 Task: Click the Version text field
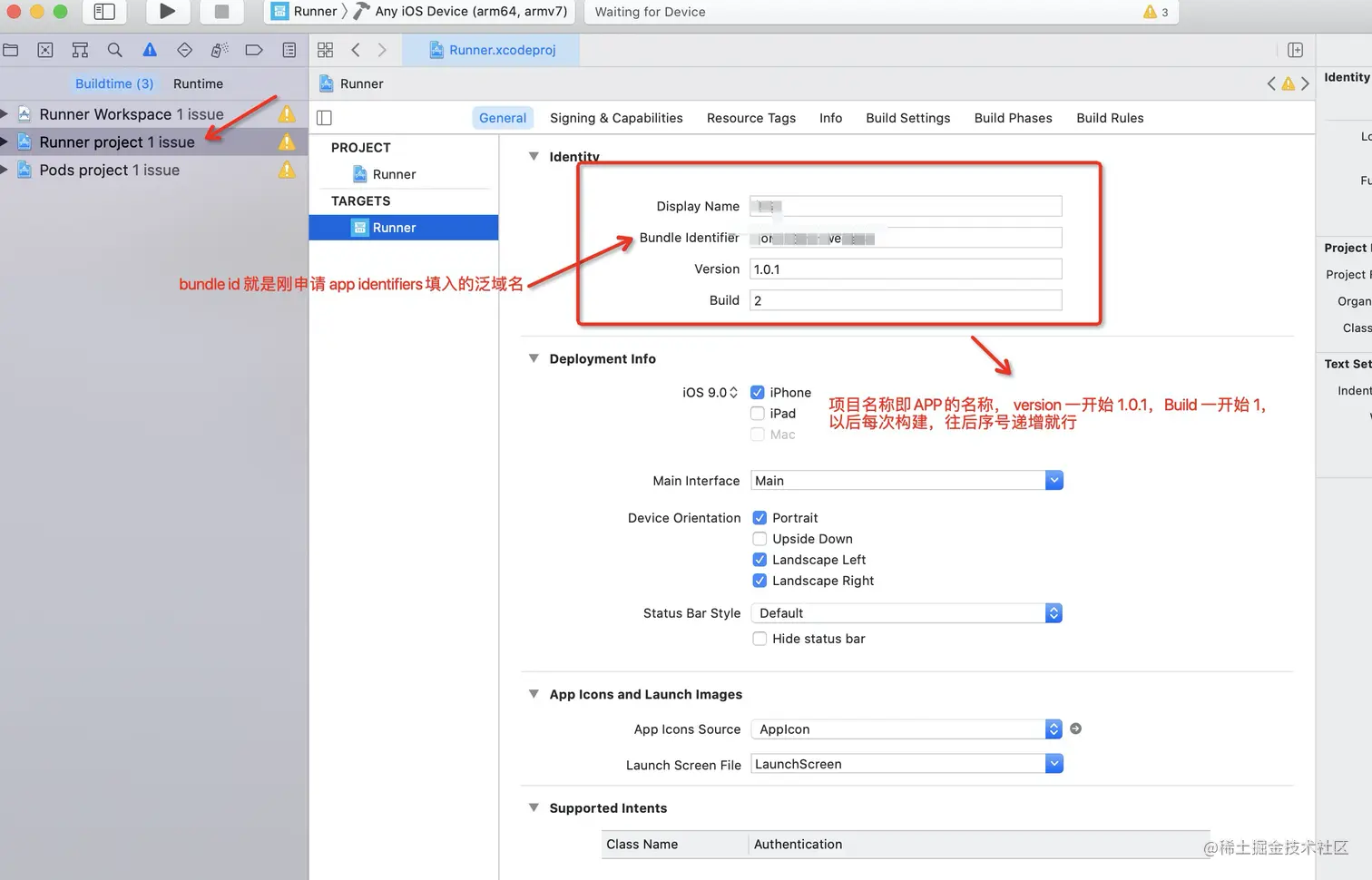tap(905, 269)
